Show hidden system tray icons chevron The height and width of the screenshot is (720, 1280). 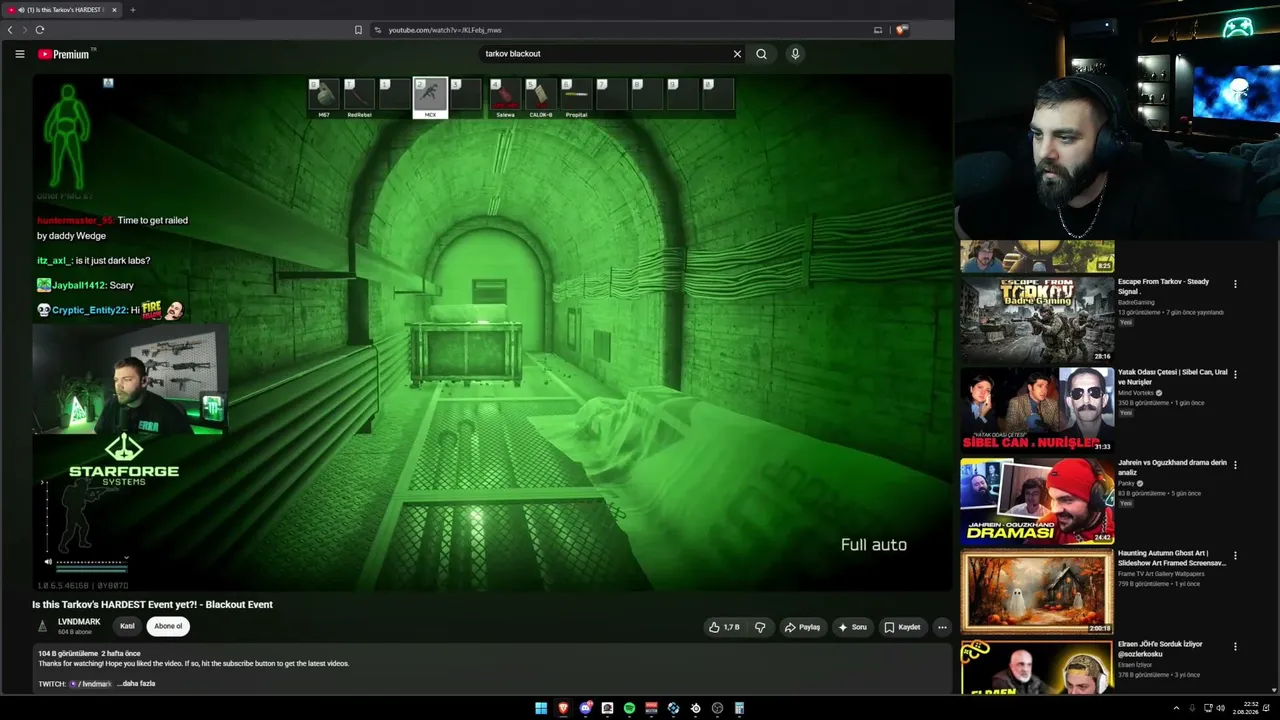click(1176, 708)
